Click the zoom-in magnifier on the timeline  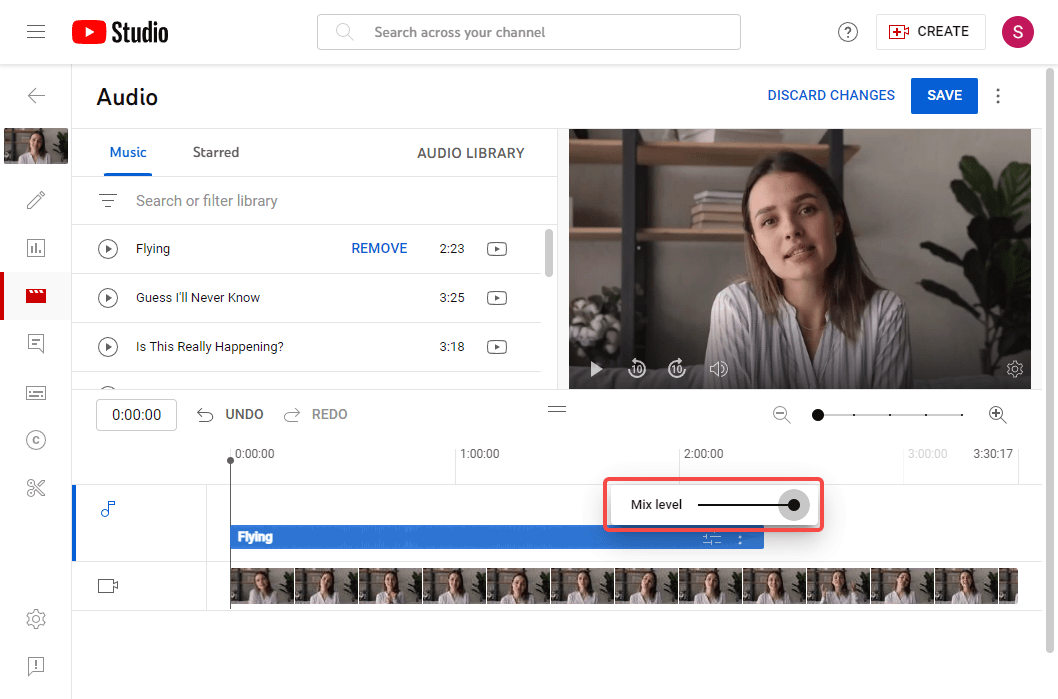point(997,414)
